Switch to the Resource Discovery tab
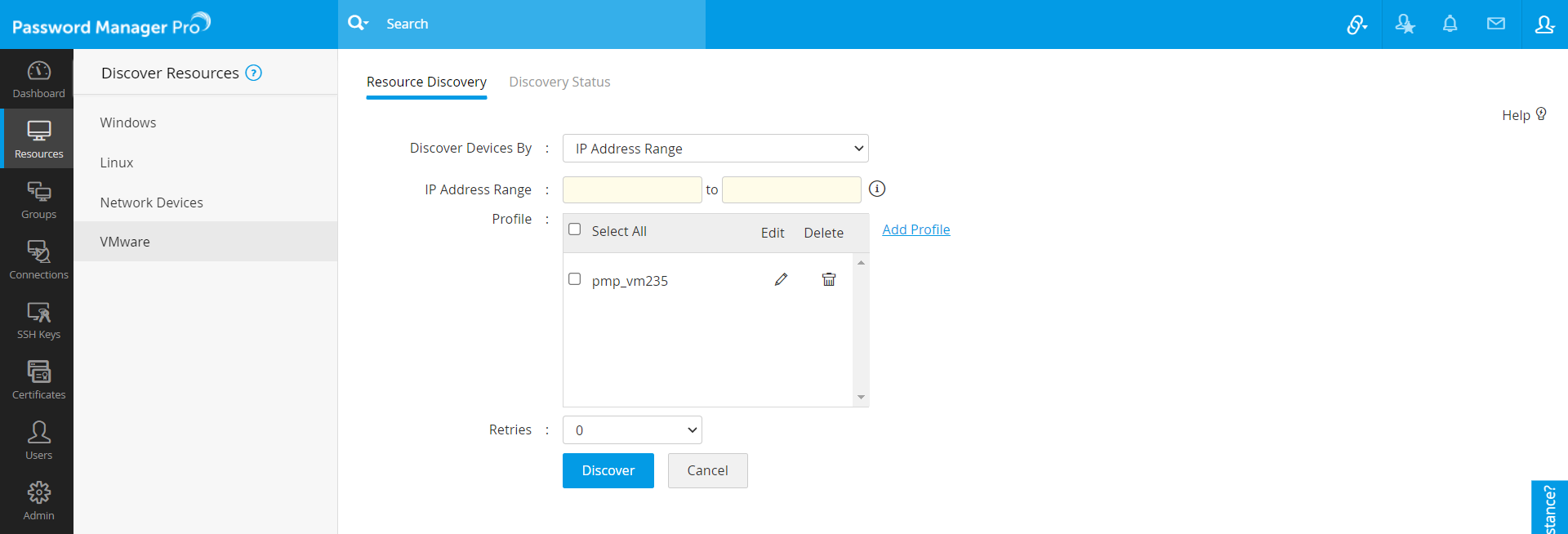This screenshot has height=534, width=1568. click(x=426, y=82)
